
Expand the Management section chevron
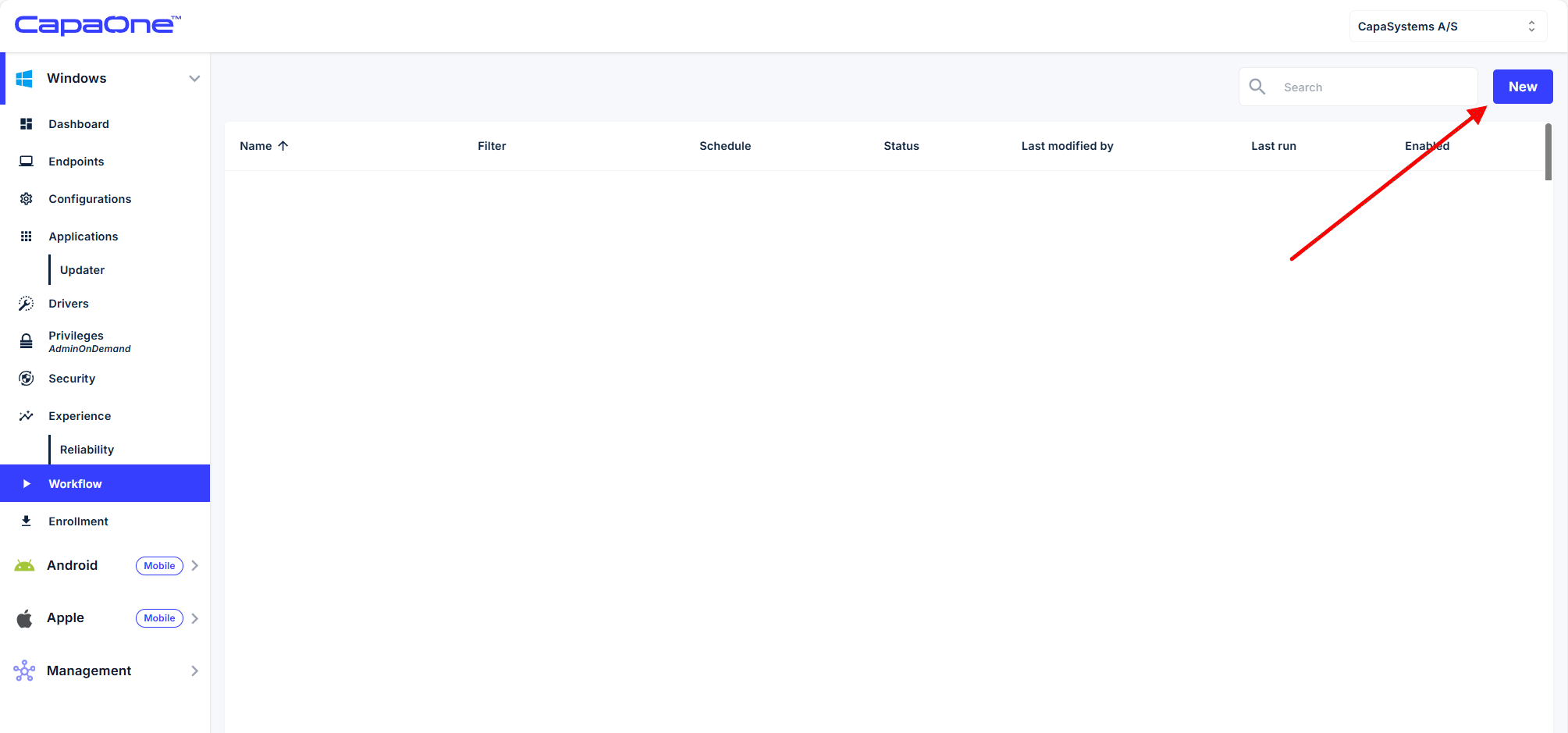click(194, 671)
